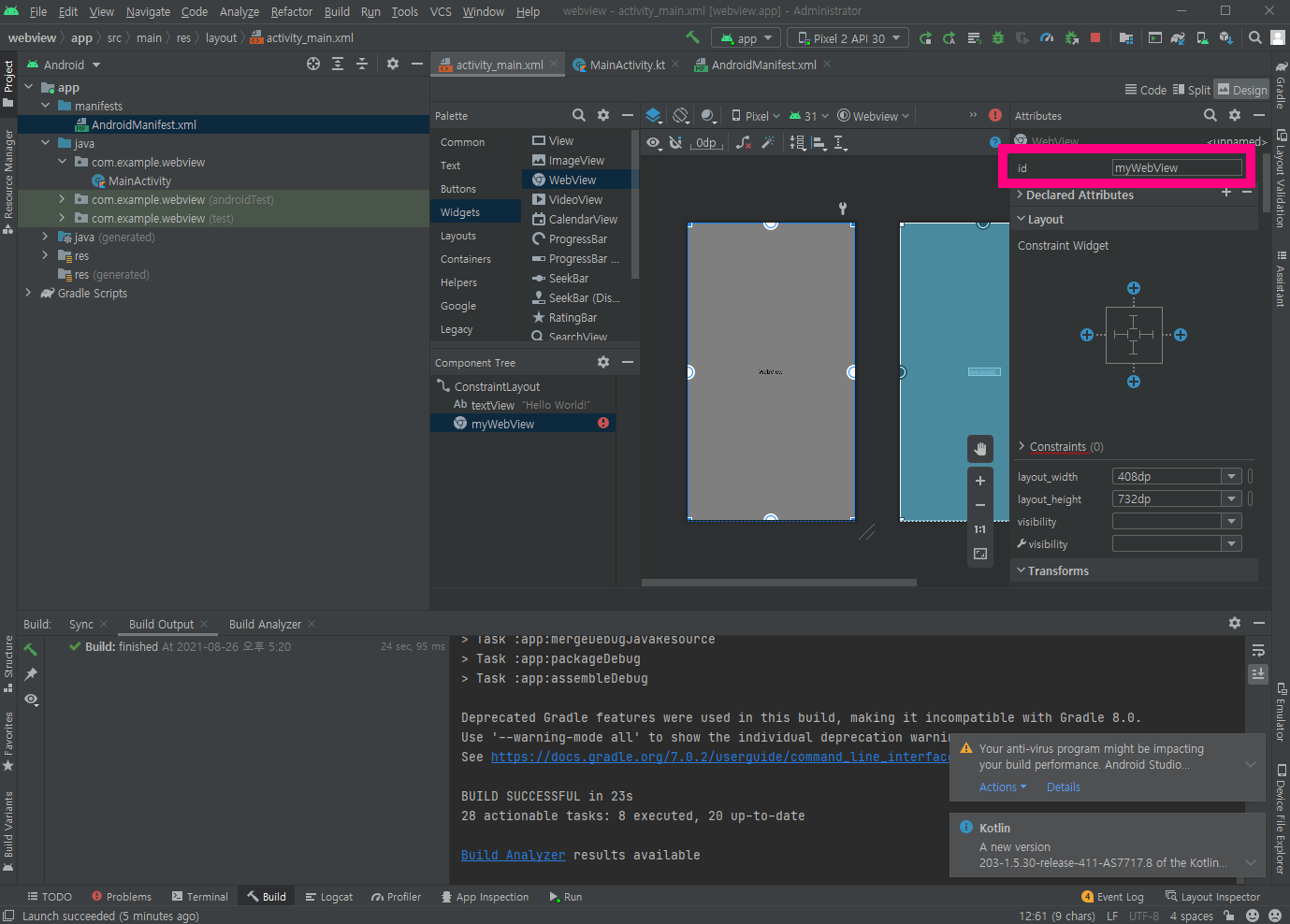The width and height of the screenshot is (1290, 924).
Task: Click Select Design Surface layers icon
Action: click(654, 116)
